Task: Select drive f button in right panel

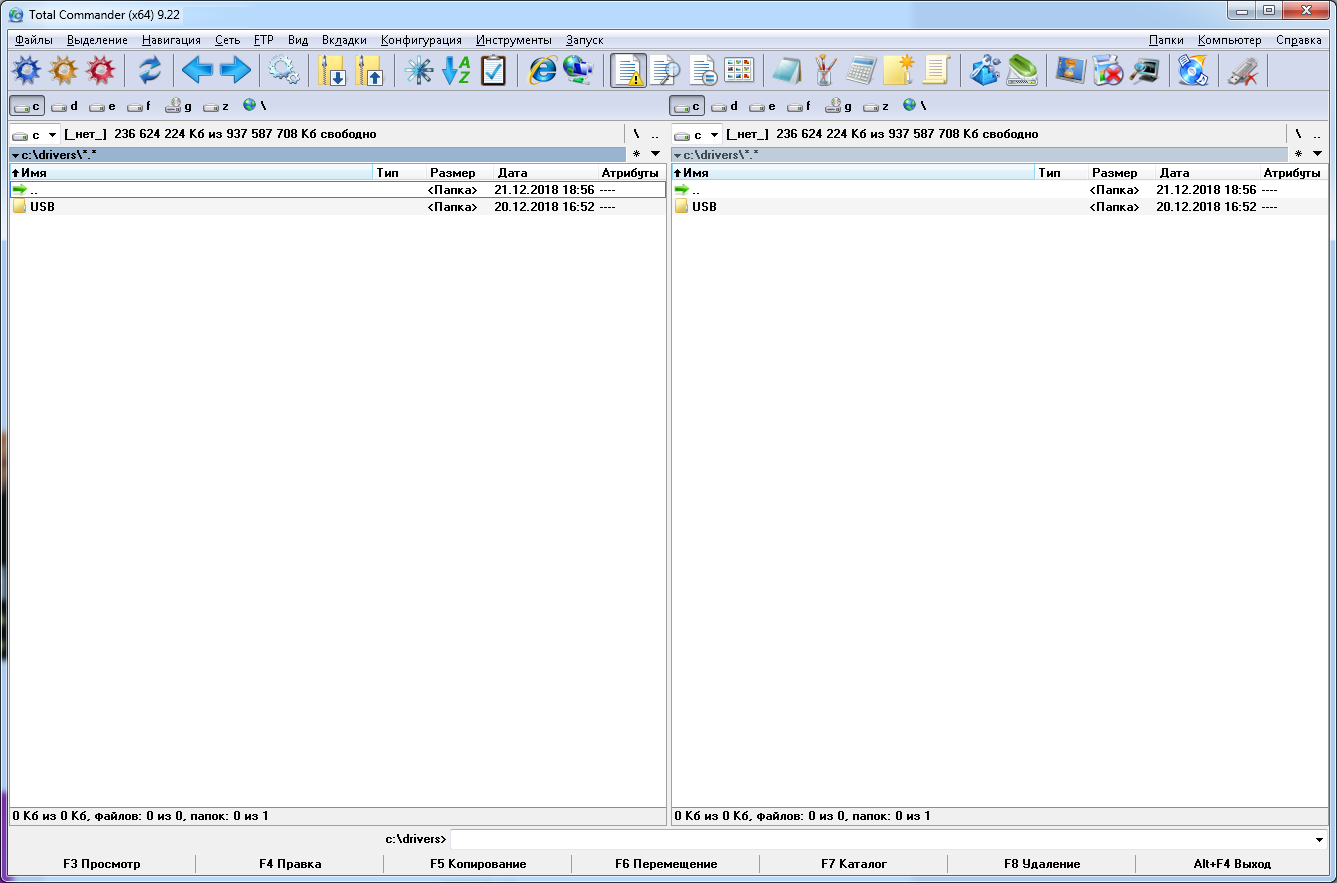Action: tap(801, 106)
